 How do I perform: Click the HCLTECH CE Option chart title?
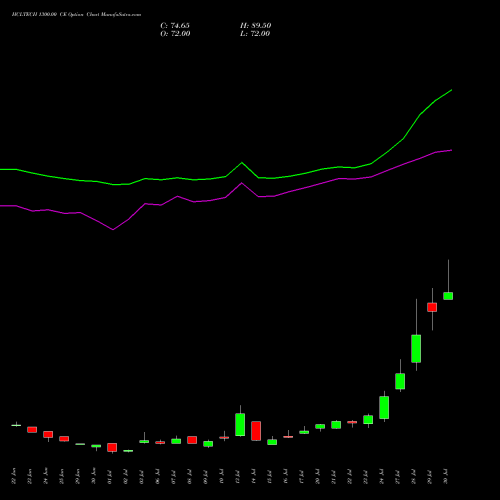point(76,15)
